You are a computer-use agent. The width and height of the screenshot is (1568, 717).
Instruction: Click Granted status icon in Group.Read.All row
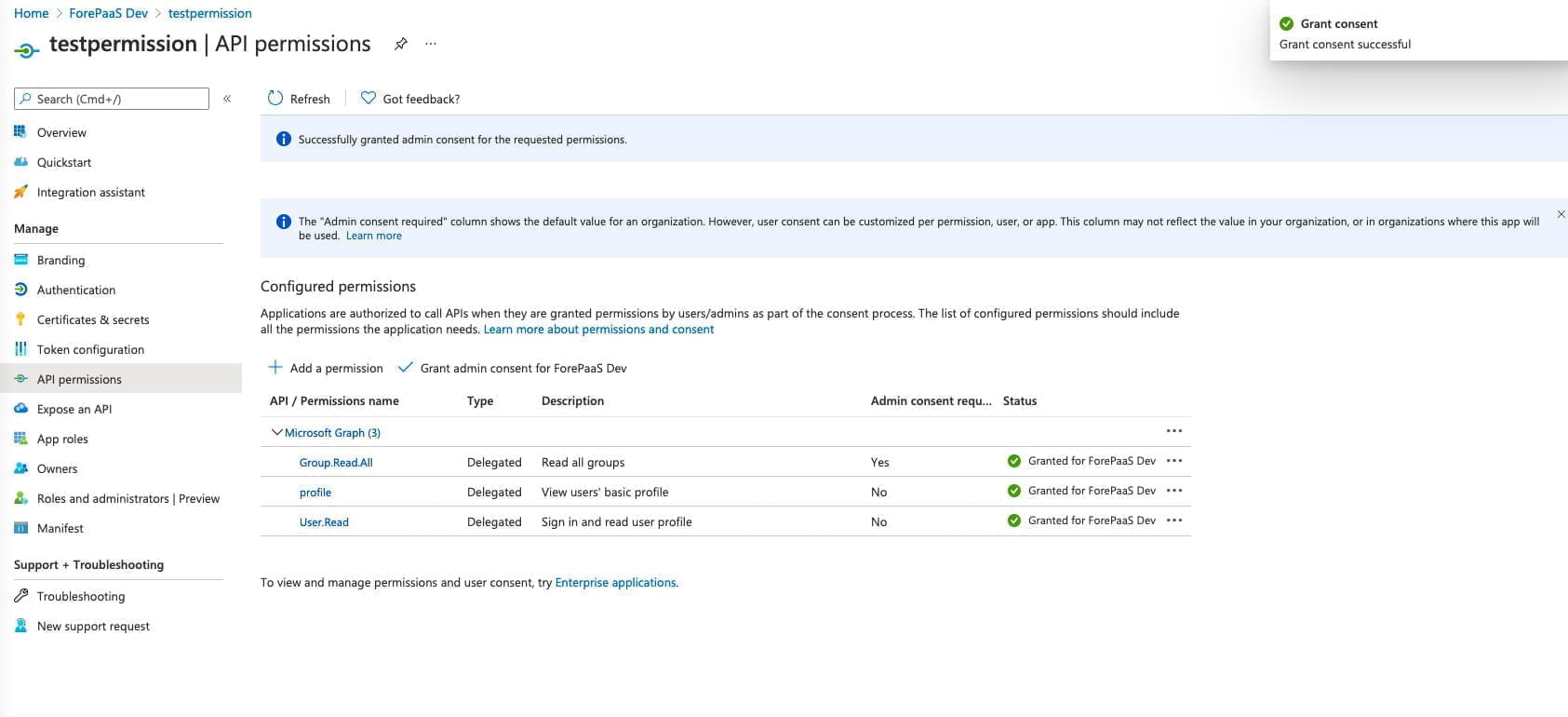click(x=1014, y=461)
